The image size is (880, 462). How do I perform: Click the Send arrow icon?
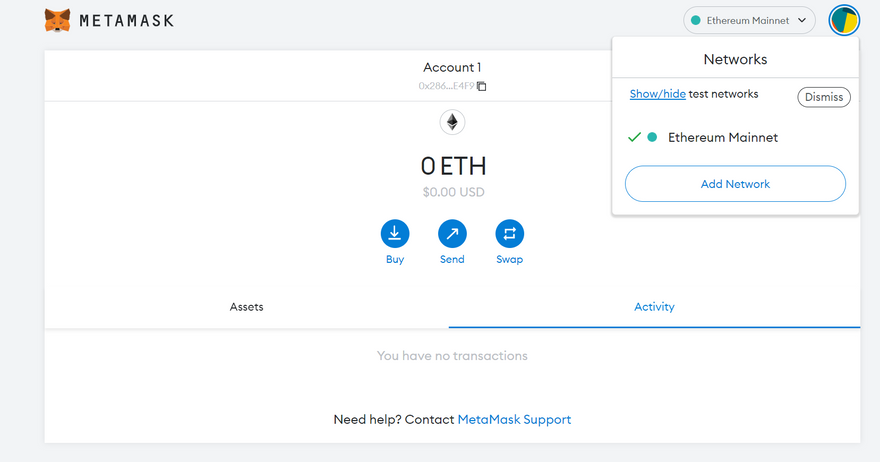(452, 234)
